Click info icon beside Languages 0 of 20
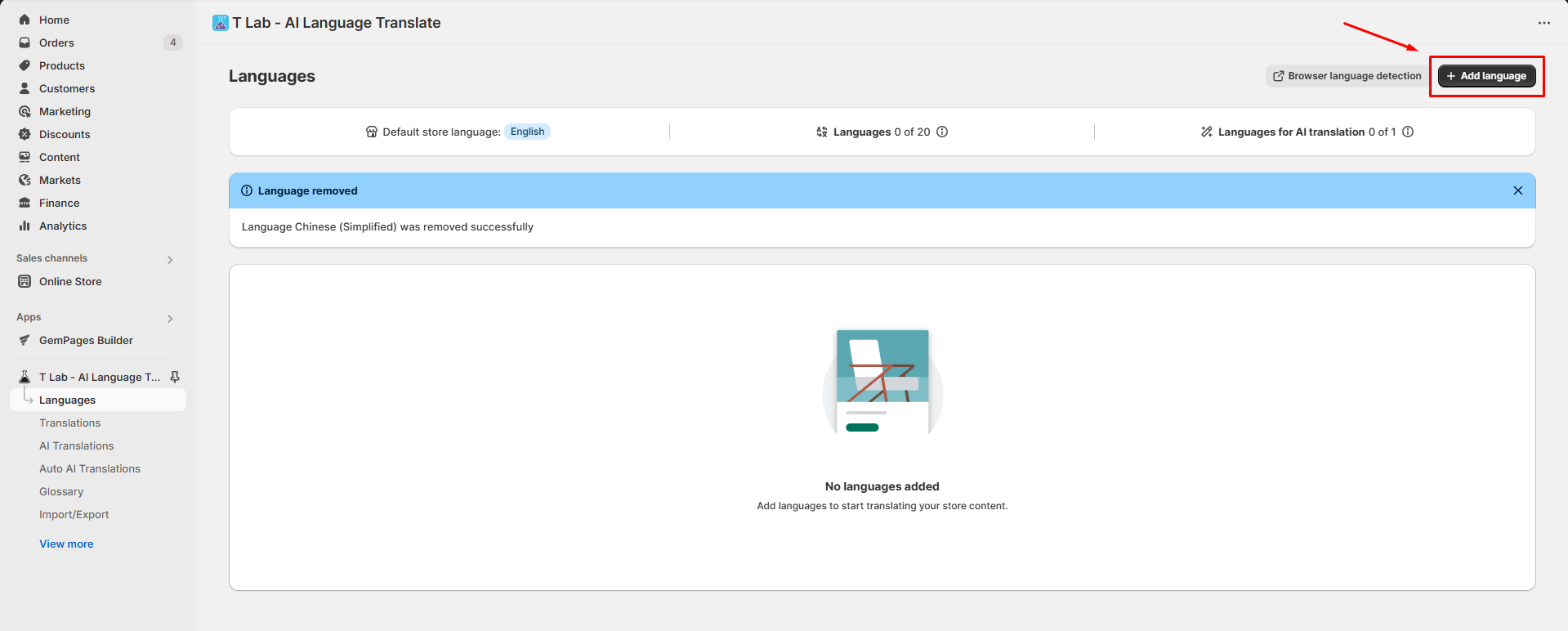 942,132
